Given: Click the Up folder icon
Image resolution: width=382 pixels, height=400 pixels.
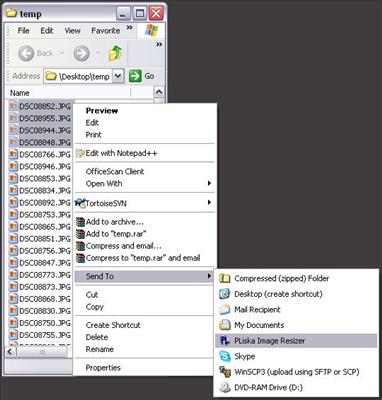Looking at the screenshot, I should [x=115, y=53].
